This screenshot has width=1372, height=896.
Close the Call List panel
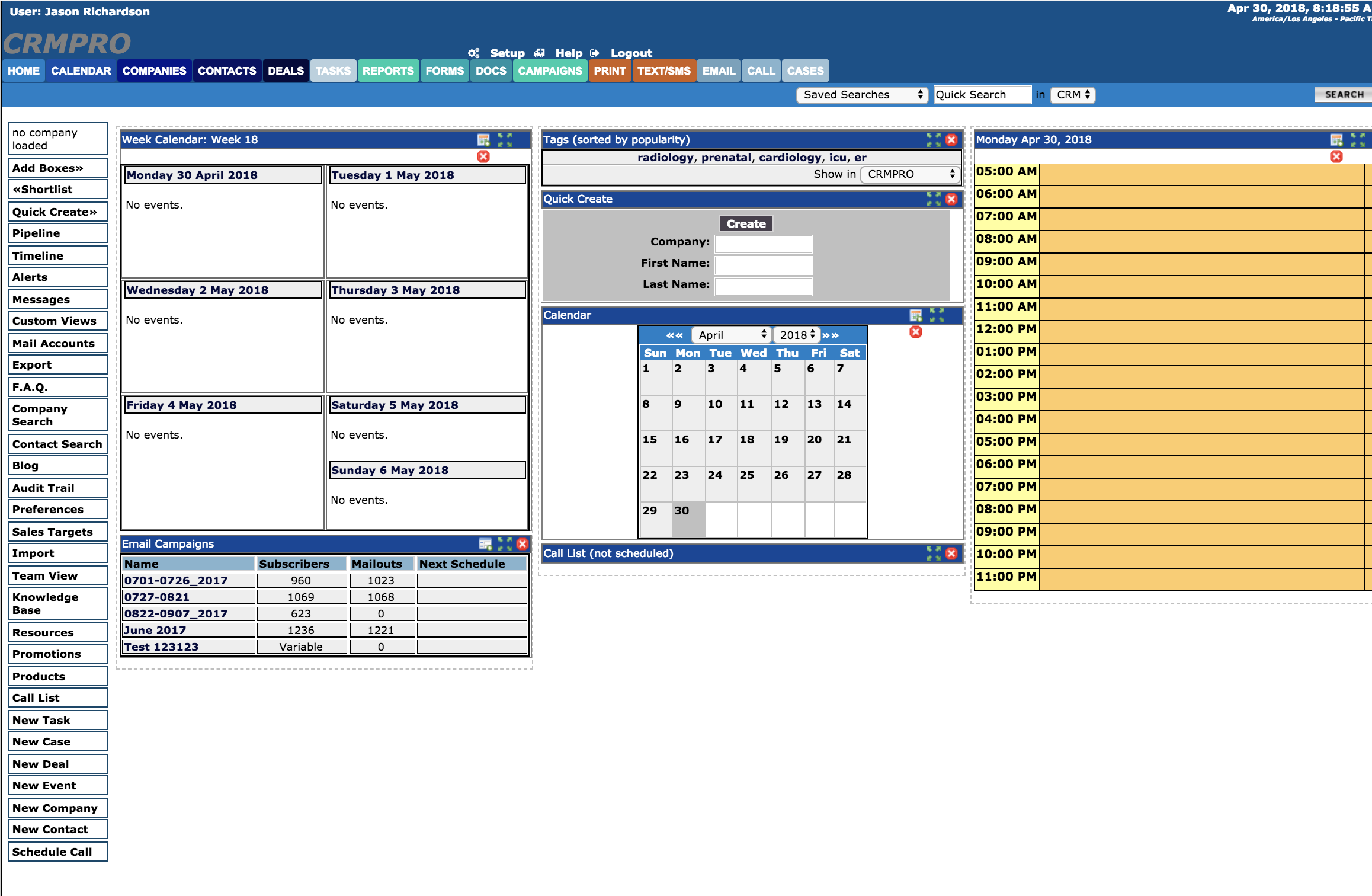click(951, 553)
